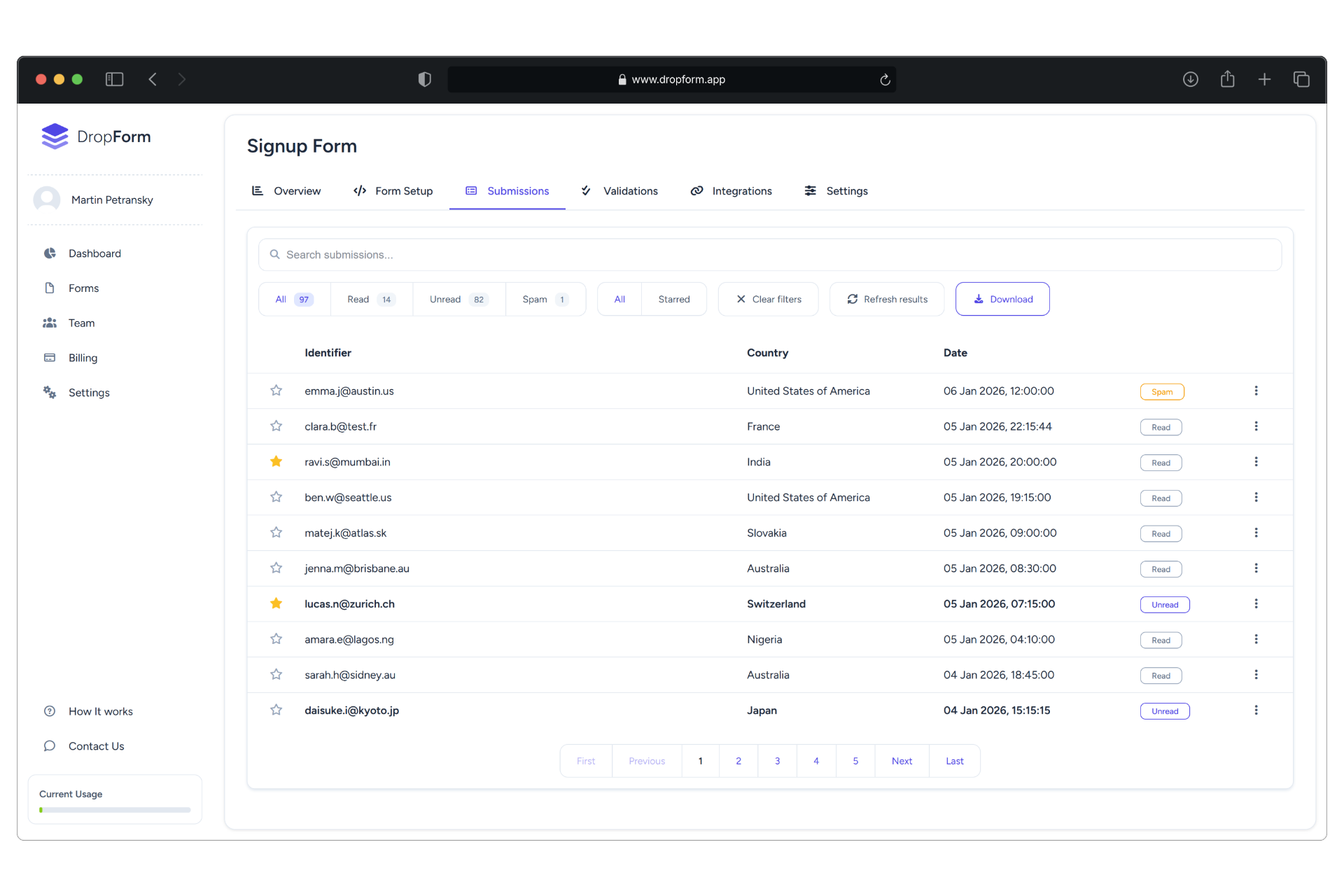This screenshot has width=1344, height=896.
Task: Click the Current Usage progress bar
Action: 114,809
